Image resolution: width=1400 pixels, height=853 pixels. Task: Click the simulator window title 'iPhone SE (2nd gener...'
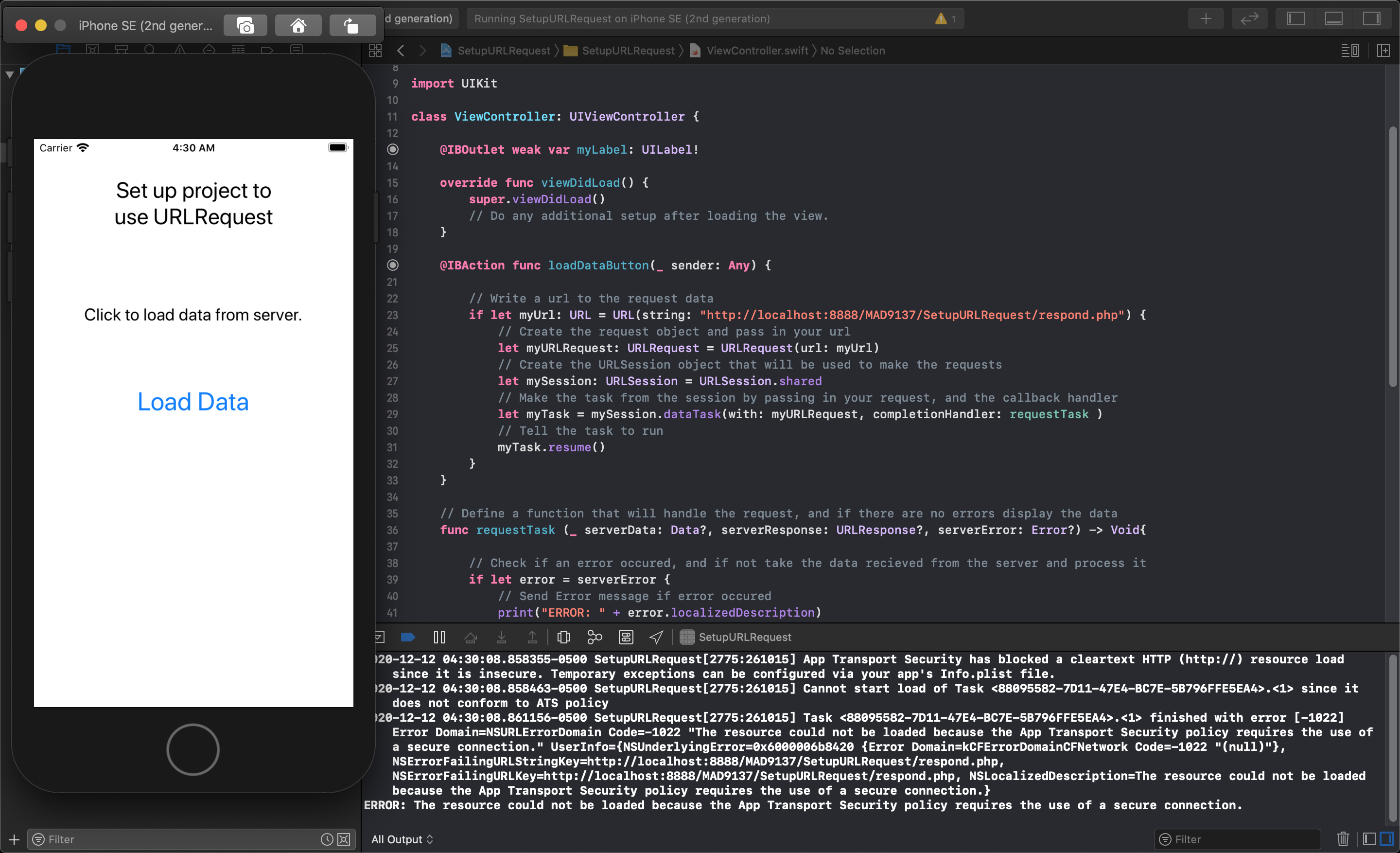click(145, 26)
